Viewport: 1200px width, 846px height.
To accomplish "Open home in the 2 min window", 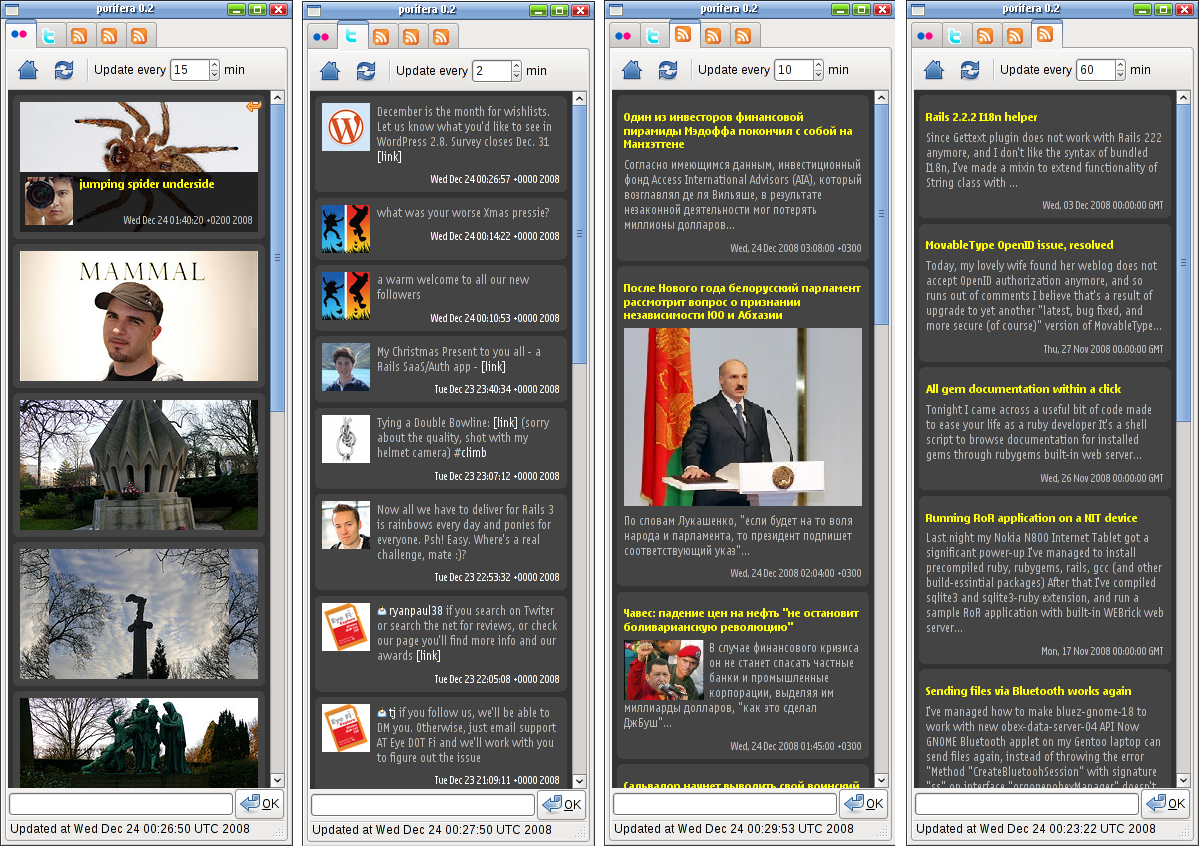I will [330, 70].
